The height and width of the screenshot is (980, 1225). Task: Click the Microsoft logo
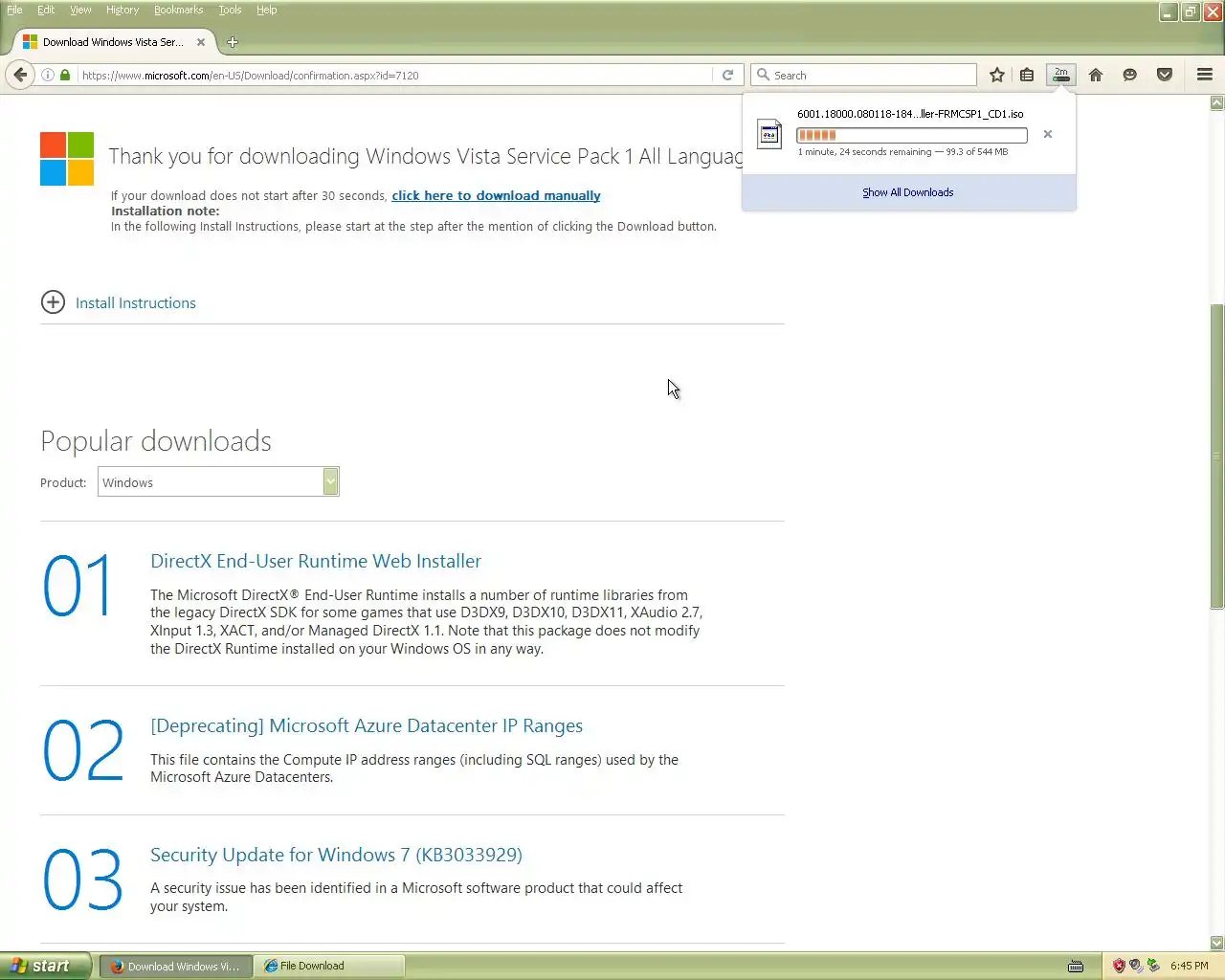(x=67, y=159)
